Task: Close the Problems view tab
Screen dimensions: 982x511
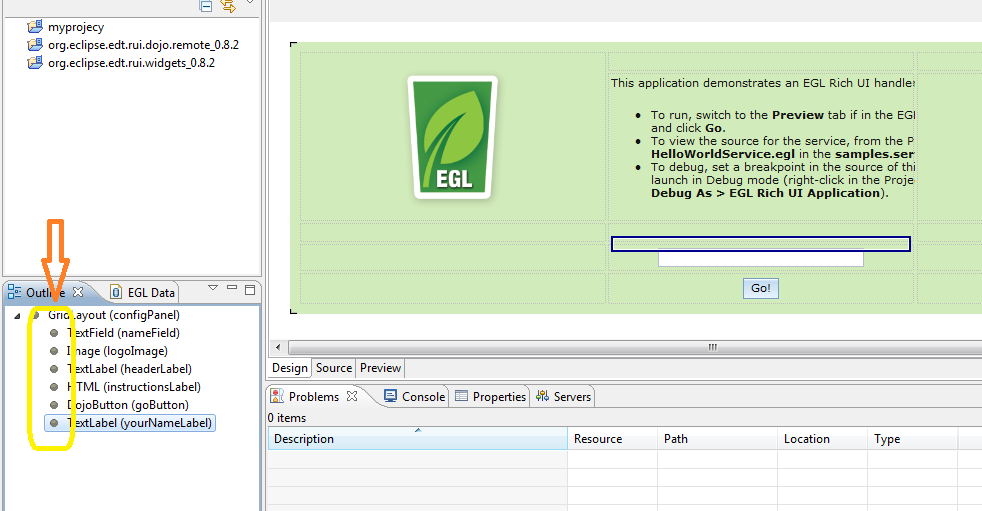Action: [353, 396]
